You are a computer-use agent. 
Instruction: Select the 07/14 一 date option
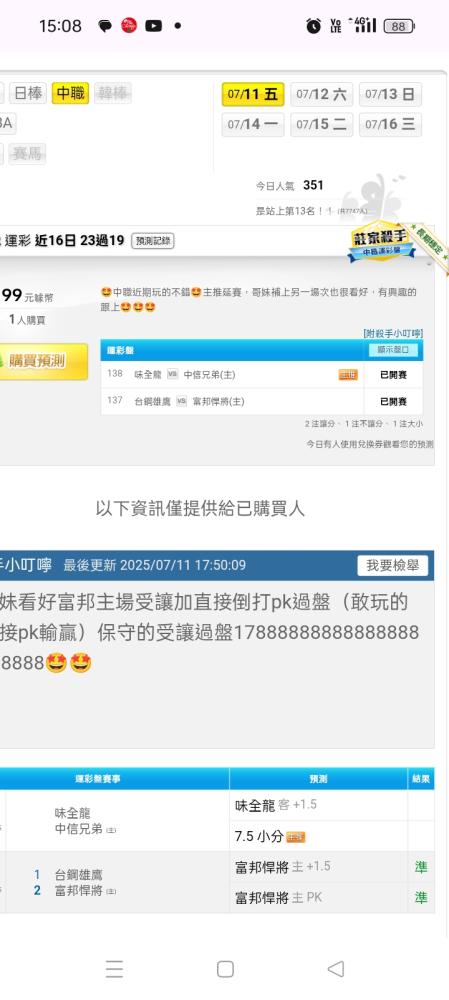point(253,124)
